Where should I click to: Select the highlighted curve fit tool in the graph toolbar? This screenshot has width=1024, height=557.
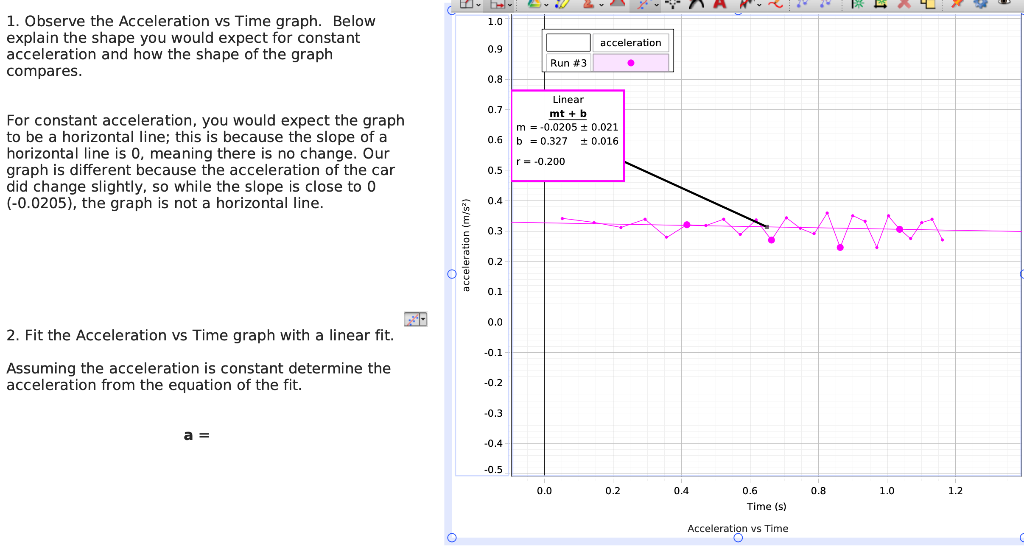[643, 4]
